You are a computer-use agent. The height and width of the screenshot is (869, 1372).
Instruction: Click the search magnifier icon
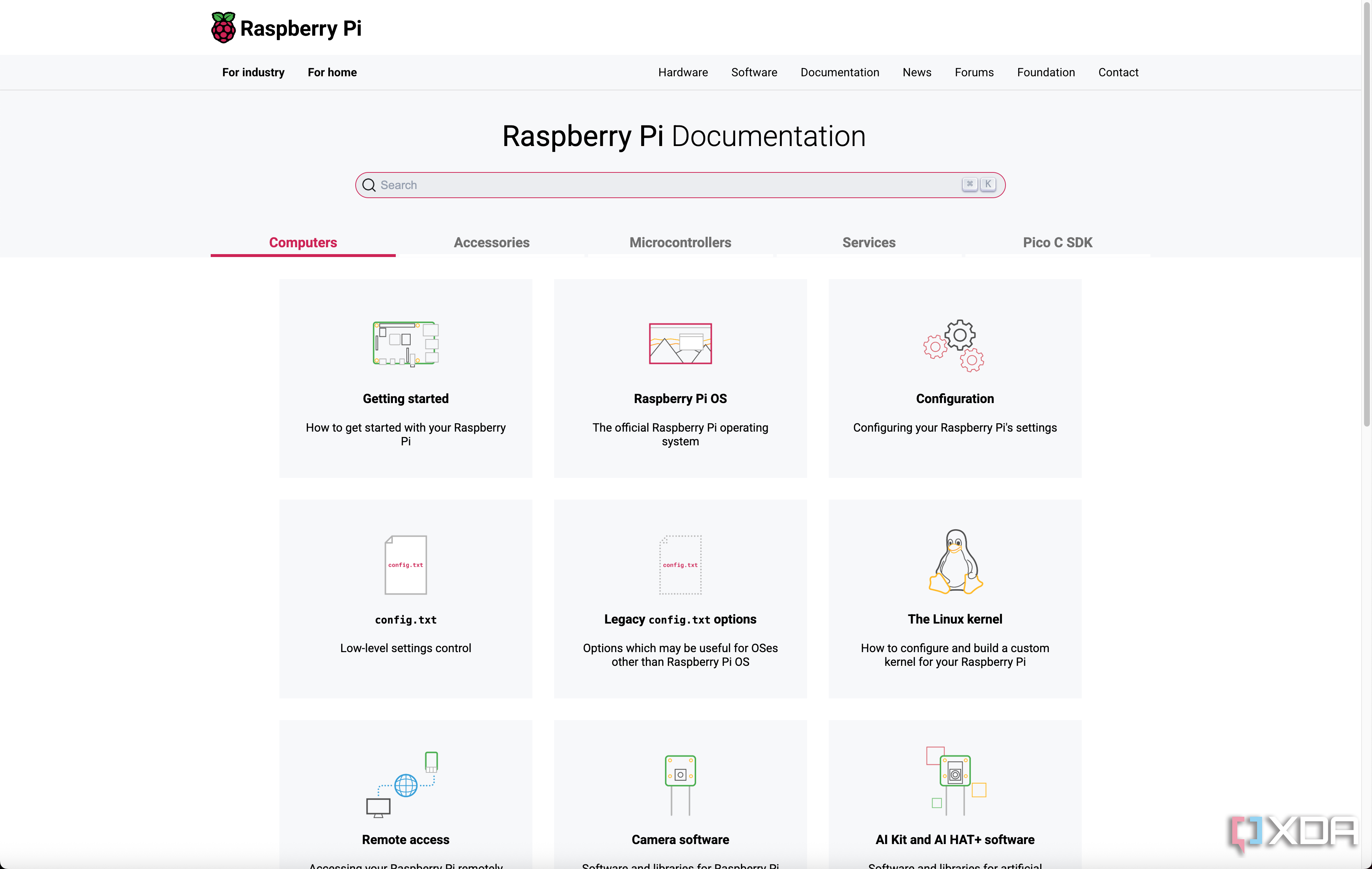[x=369, y=185]
